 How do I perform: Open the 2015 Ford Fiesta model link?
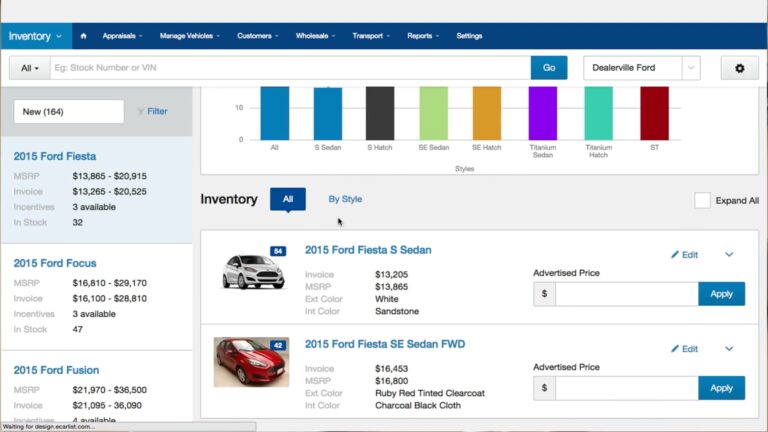pyautogui.click(x=55, y=156)
